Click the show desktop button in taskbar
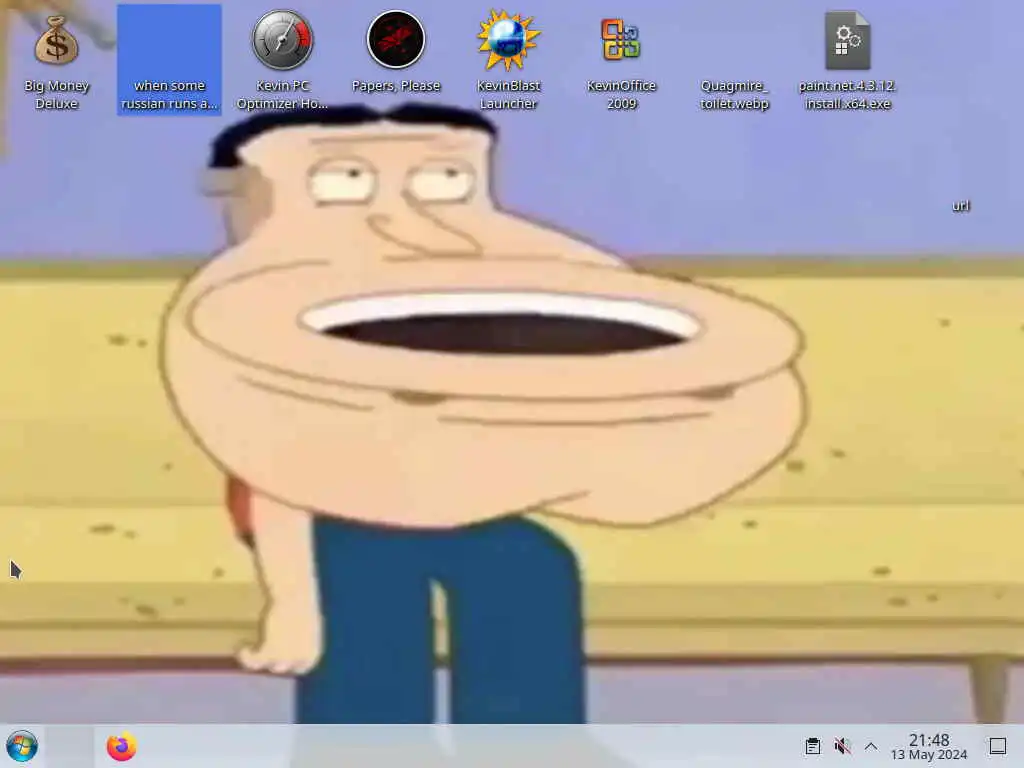Screen dimensions: 1024x768 pos(997,746)
